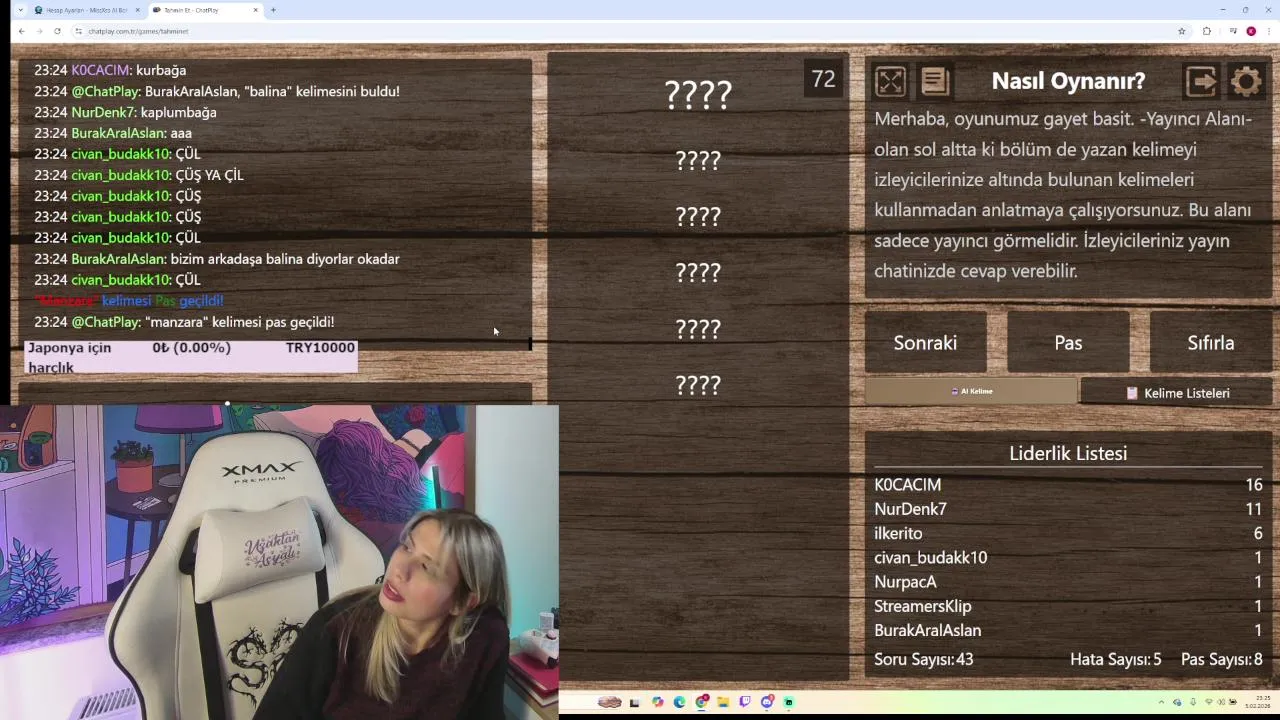
Task: Open game settings gear icon
Action: 1246,81
